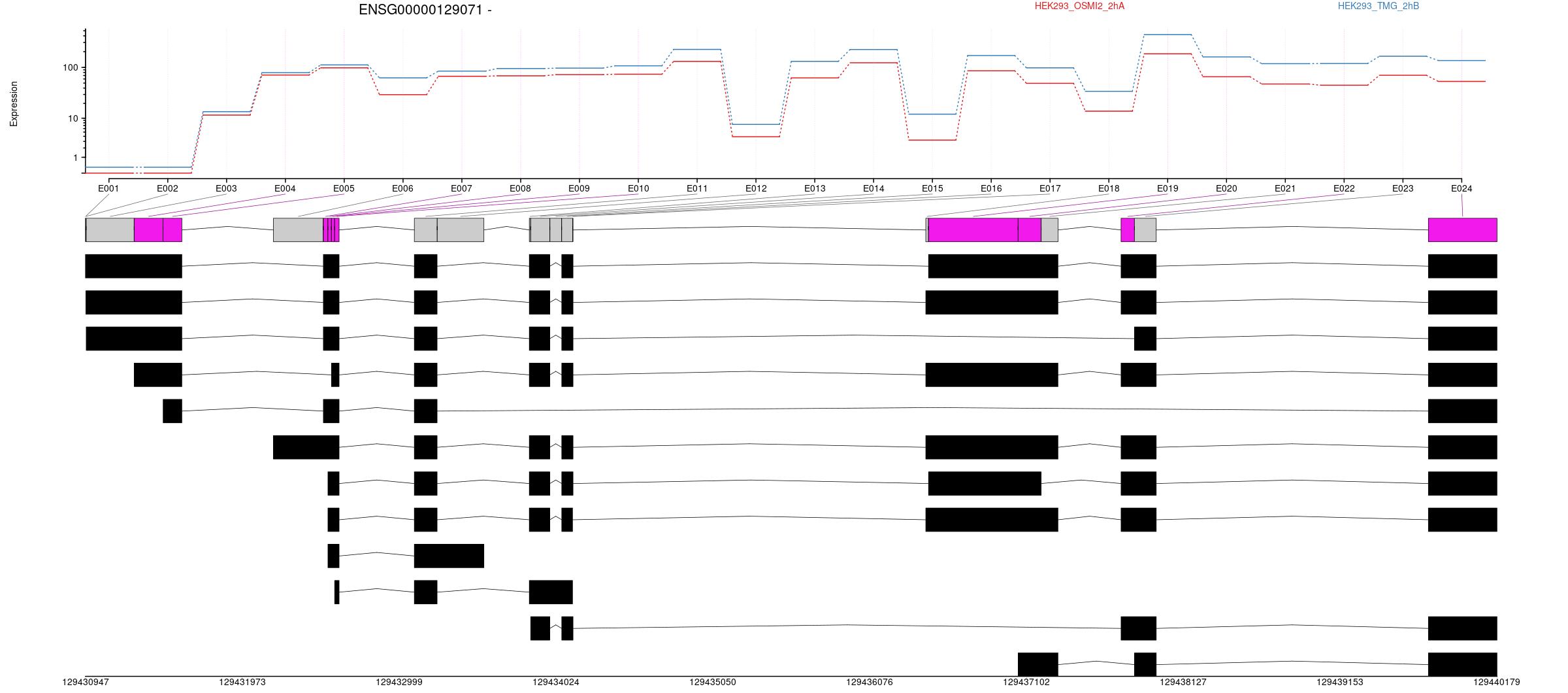Click the last magenta exon in gene model

[x=1463, y=230]
